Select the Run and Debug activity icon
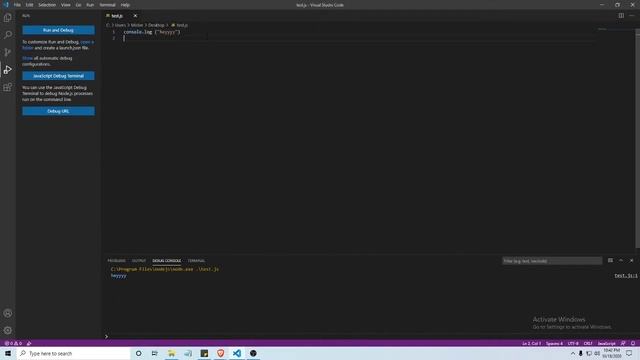 coord(8,70)
